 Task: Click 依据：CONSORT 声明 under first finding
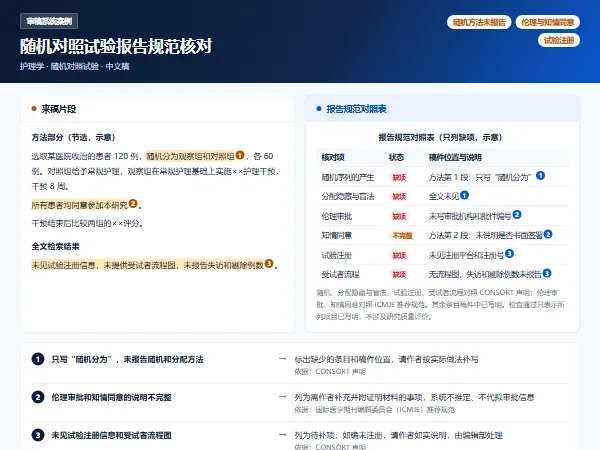[x=330, y=372]
